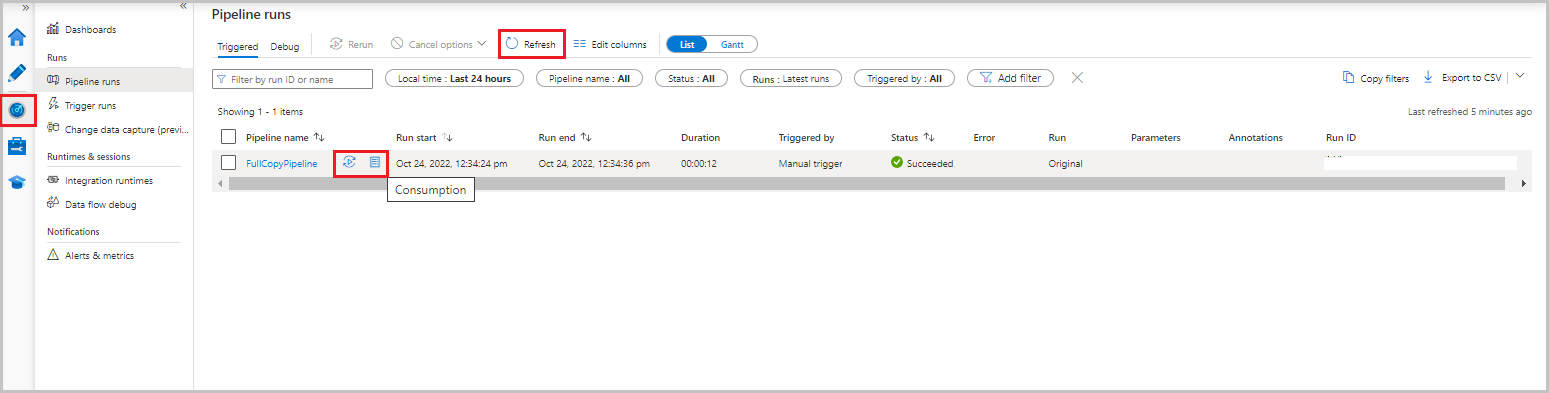Click the Run ID column header
The height and width of the screenshot is (393, 1549).
(x=1340, y=137)
